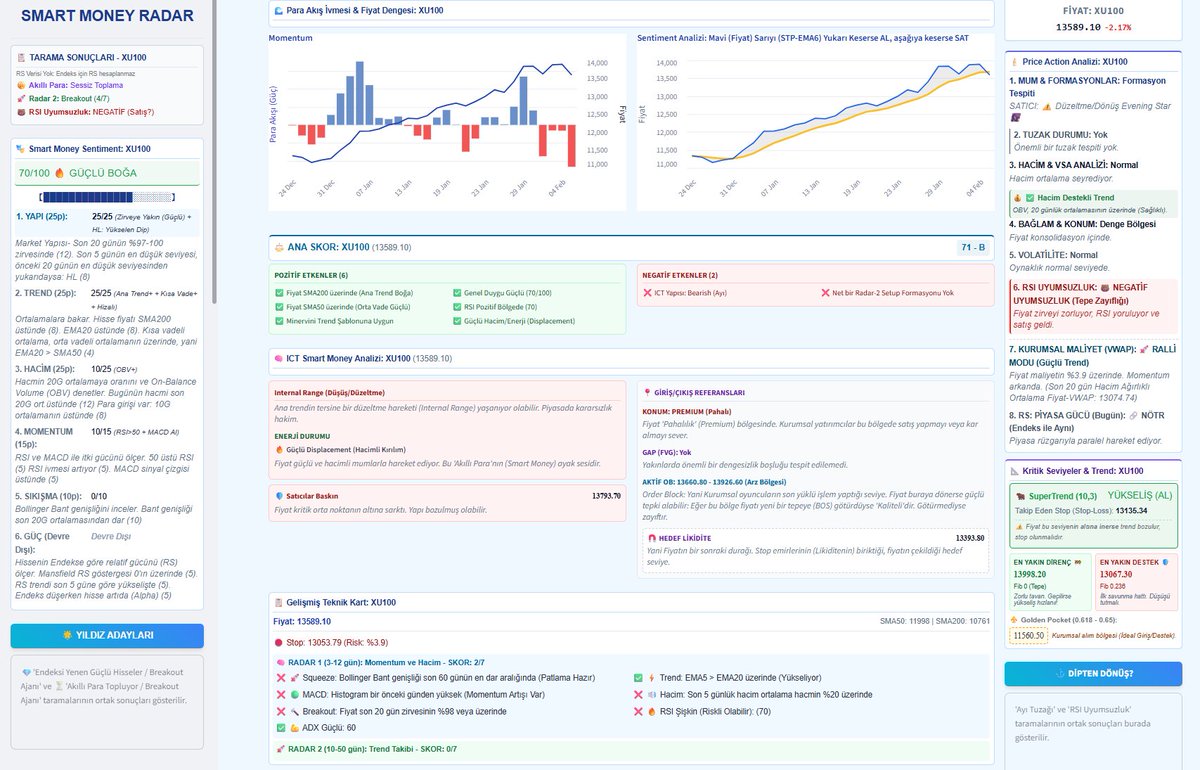Click the shield icon beside EN YAKIN DESTEK
Viewport: 1200px width, 770px height.
point(1164,562)
